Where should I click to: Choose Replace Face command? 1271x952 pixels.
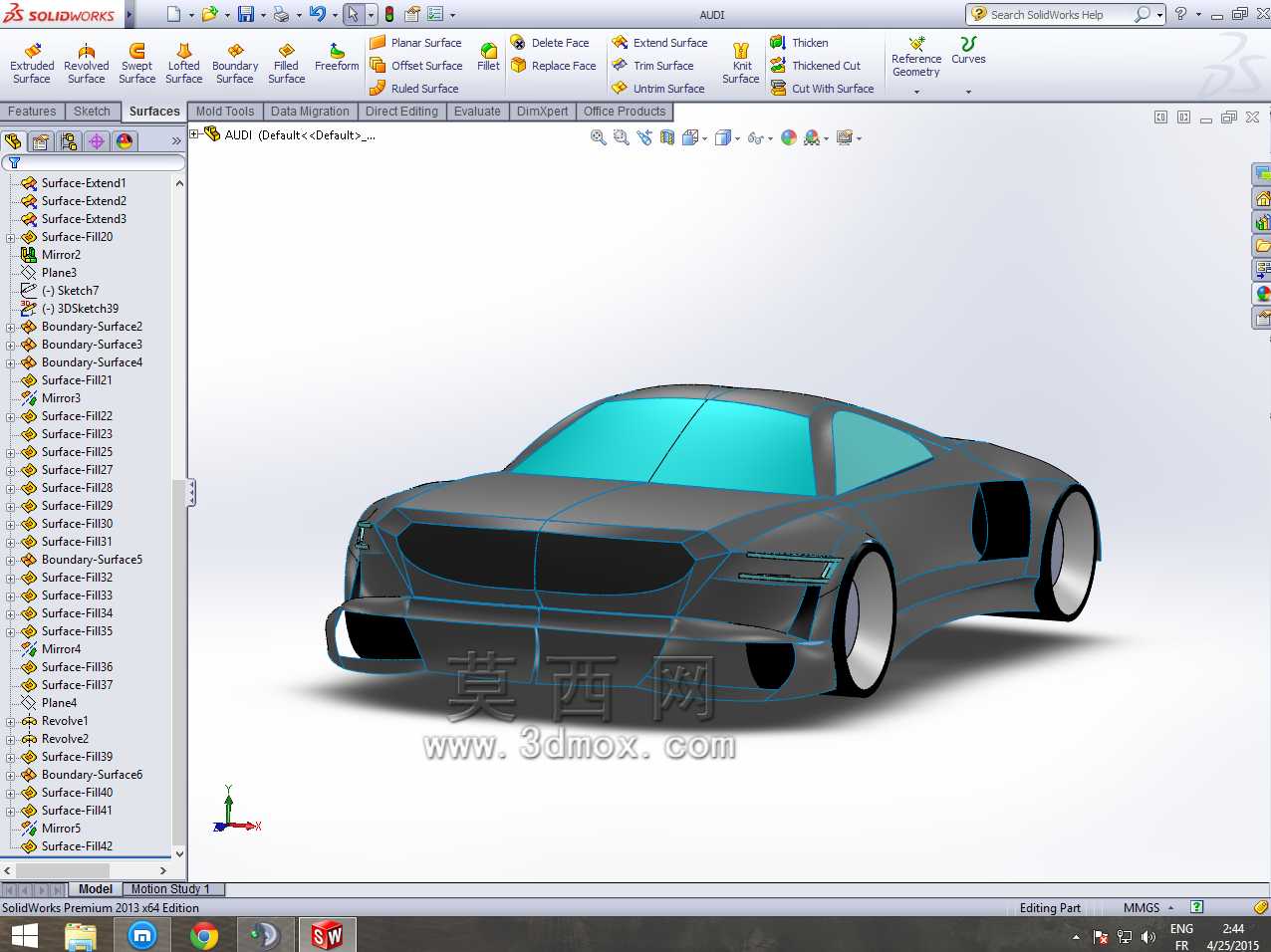coord(553,66)
